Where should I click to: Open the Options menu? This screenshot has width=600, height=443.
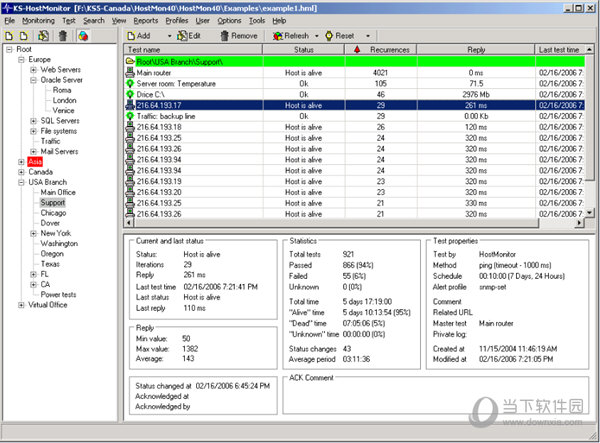229,21
